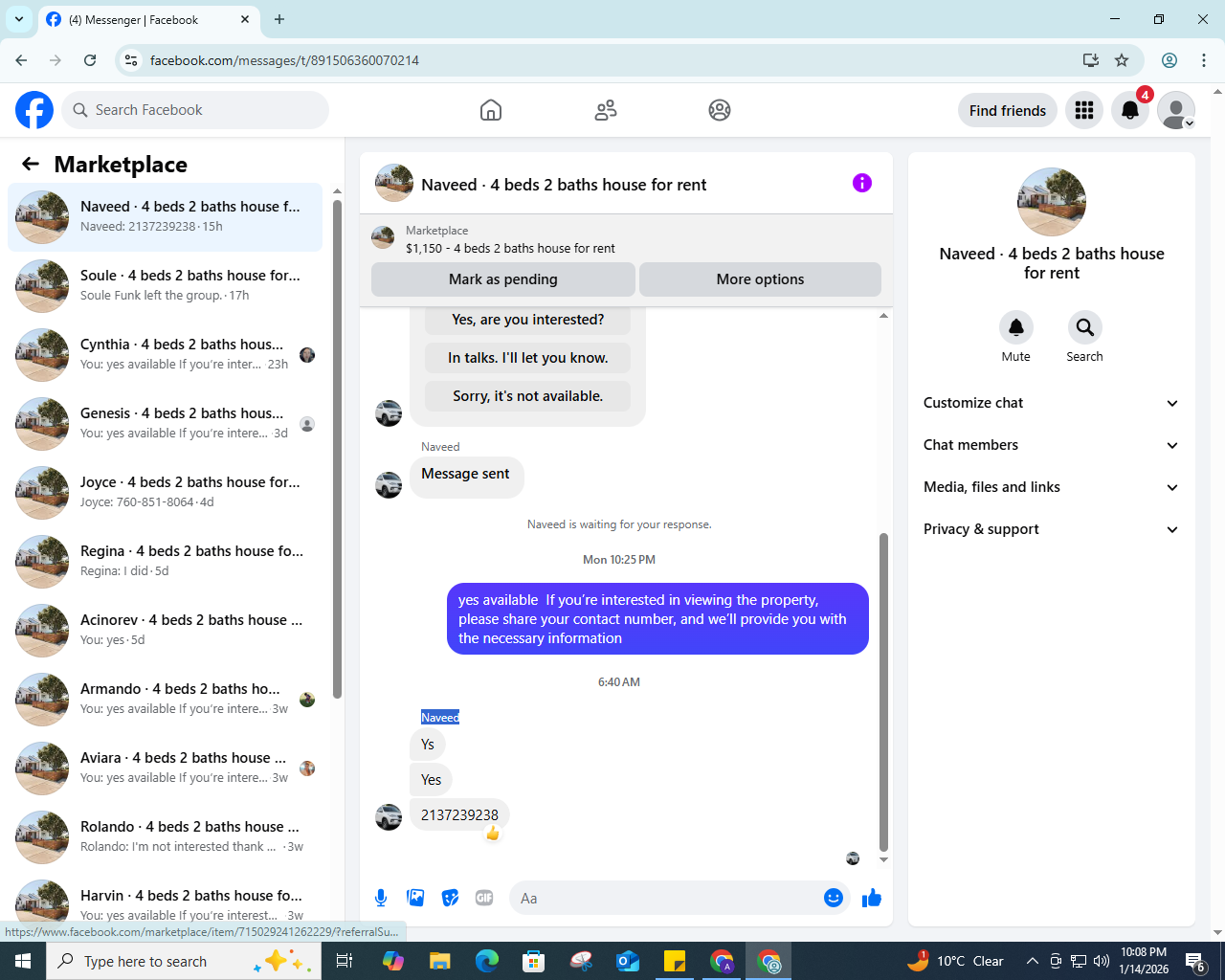Click the More options button
Screen dimensions: 1225x980
760,279
